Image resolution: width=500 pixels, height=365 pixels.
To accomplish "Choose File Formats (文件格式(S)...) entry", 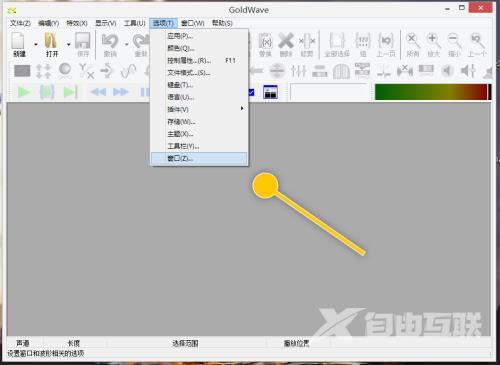I will pos(199,73).
